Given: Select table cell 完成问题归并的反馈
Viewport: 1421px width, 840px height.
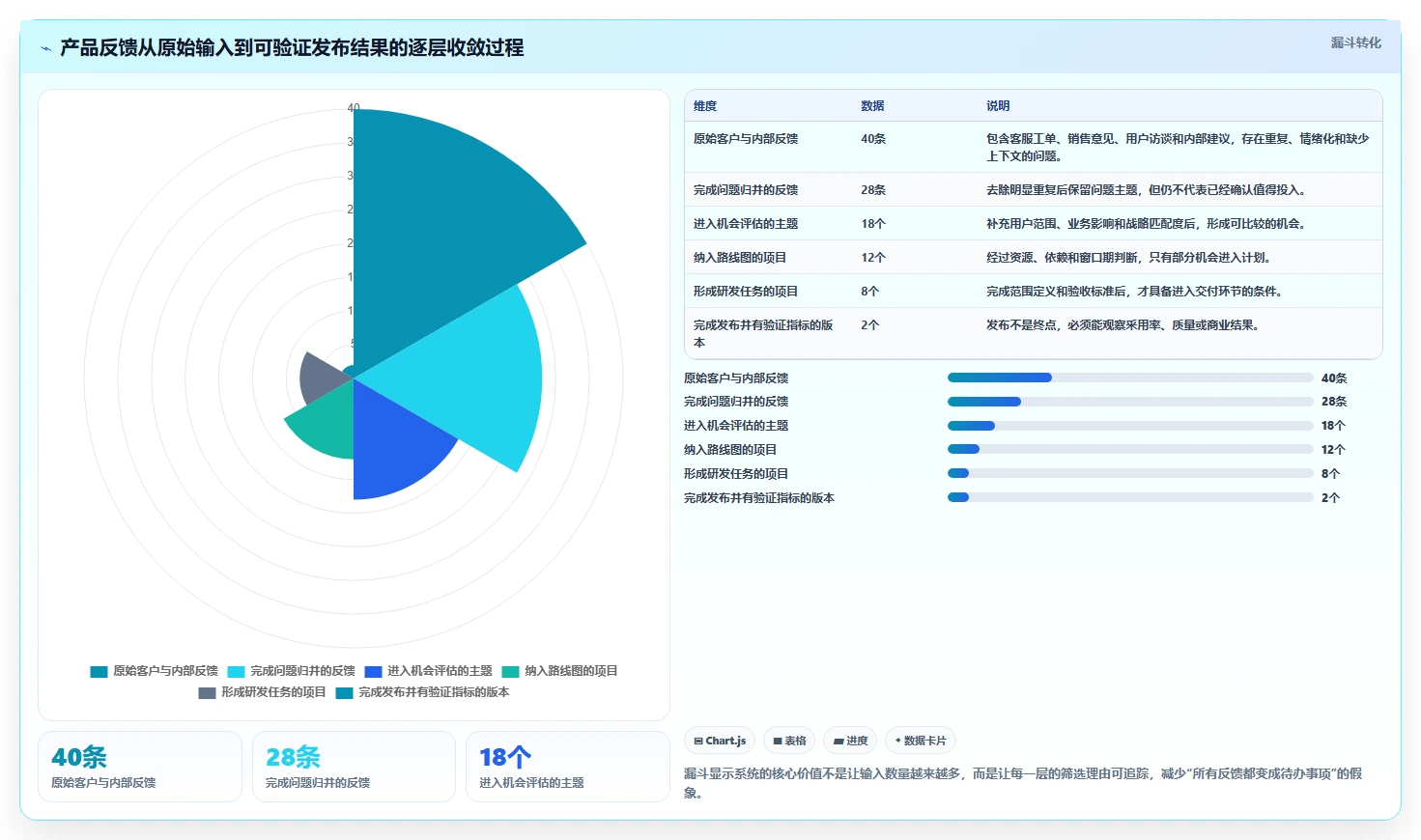Looking at the screenshot, I should 746,190.
